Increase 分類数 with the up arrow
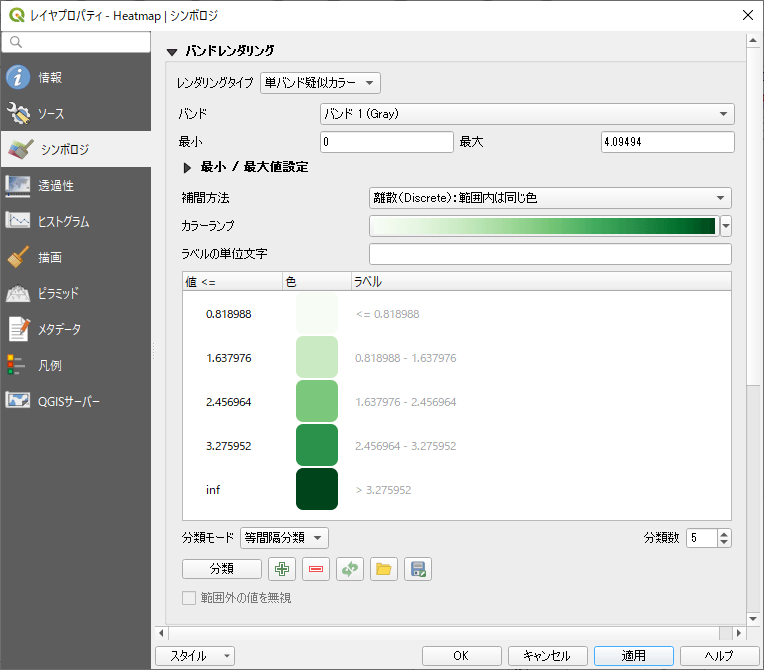 pos(724,534)
